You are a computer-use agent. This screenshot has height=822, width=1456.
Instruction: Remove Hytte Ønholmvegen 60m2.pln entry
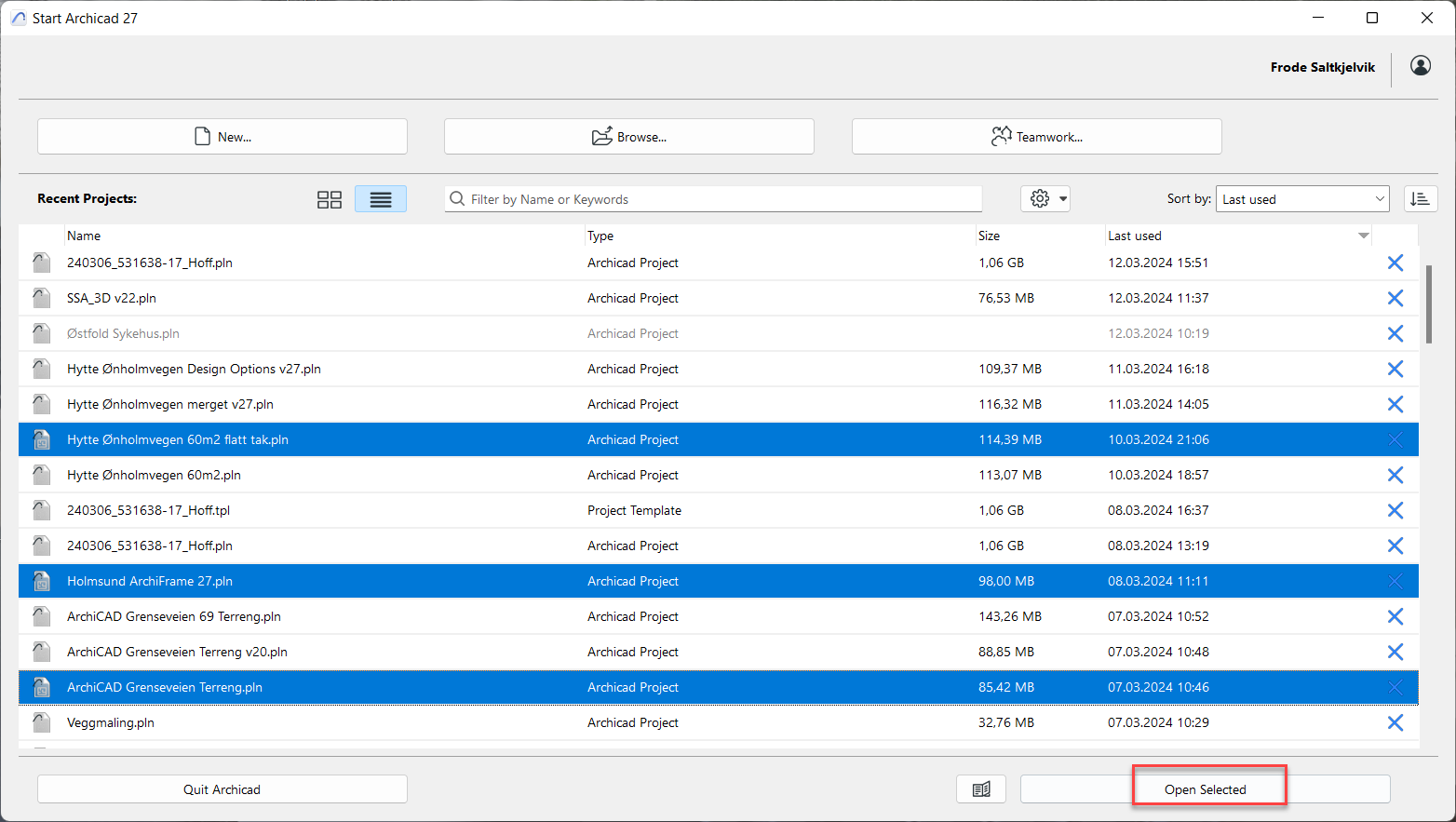click(x=1395, y=475)
